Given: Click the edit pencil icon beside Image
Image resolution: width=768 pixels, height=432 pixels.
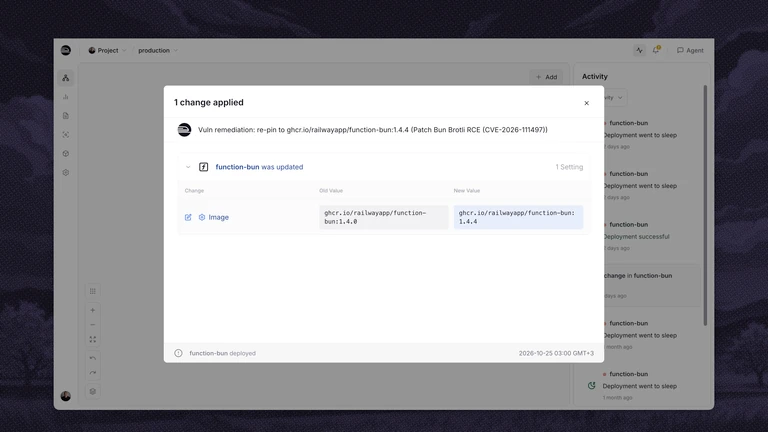Looking at the screenshot, I should pyautogui.click(x=188, y=217).
